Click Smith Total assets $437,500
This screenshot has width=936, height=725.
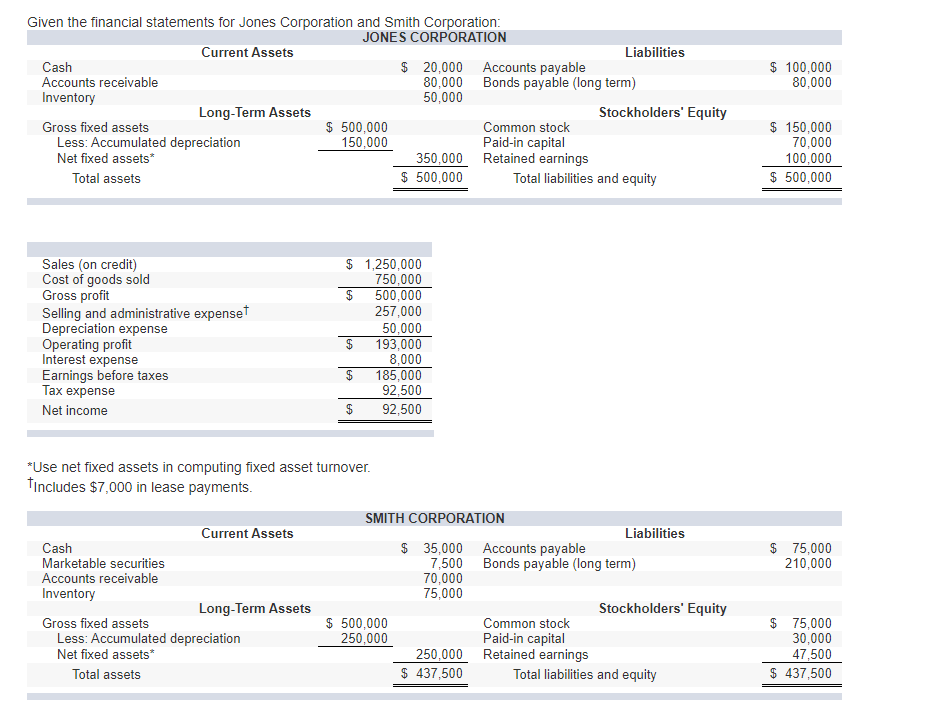click(432, 674)
